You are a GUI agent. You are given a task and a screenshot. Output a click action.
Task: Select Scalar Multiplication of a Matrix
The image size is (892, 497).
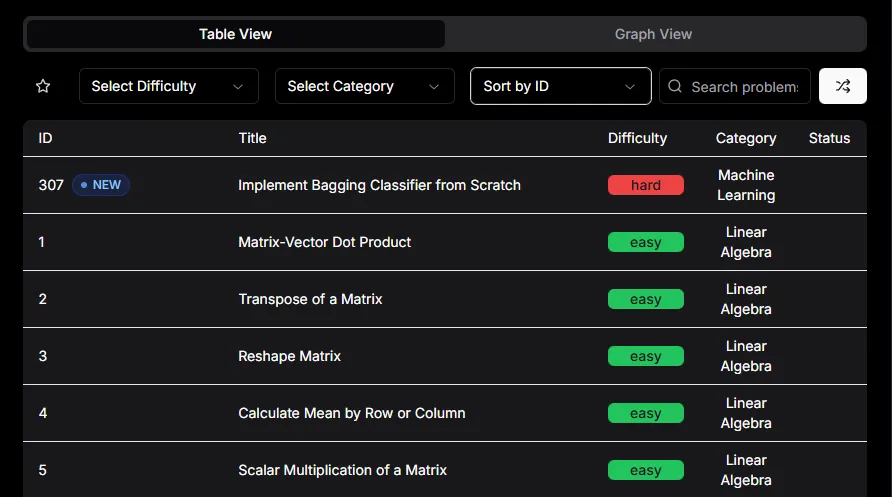pos(342,470)
